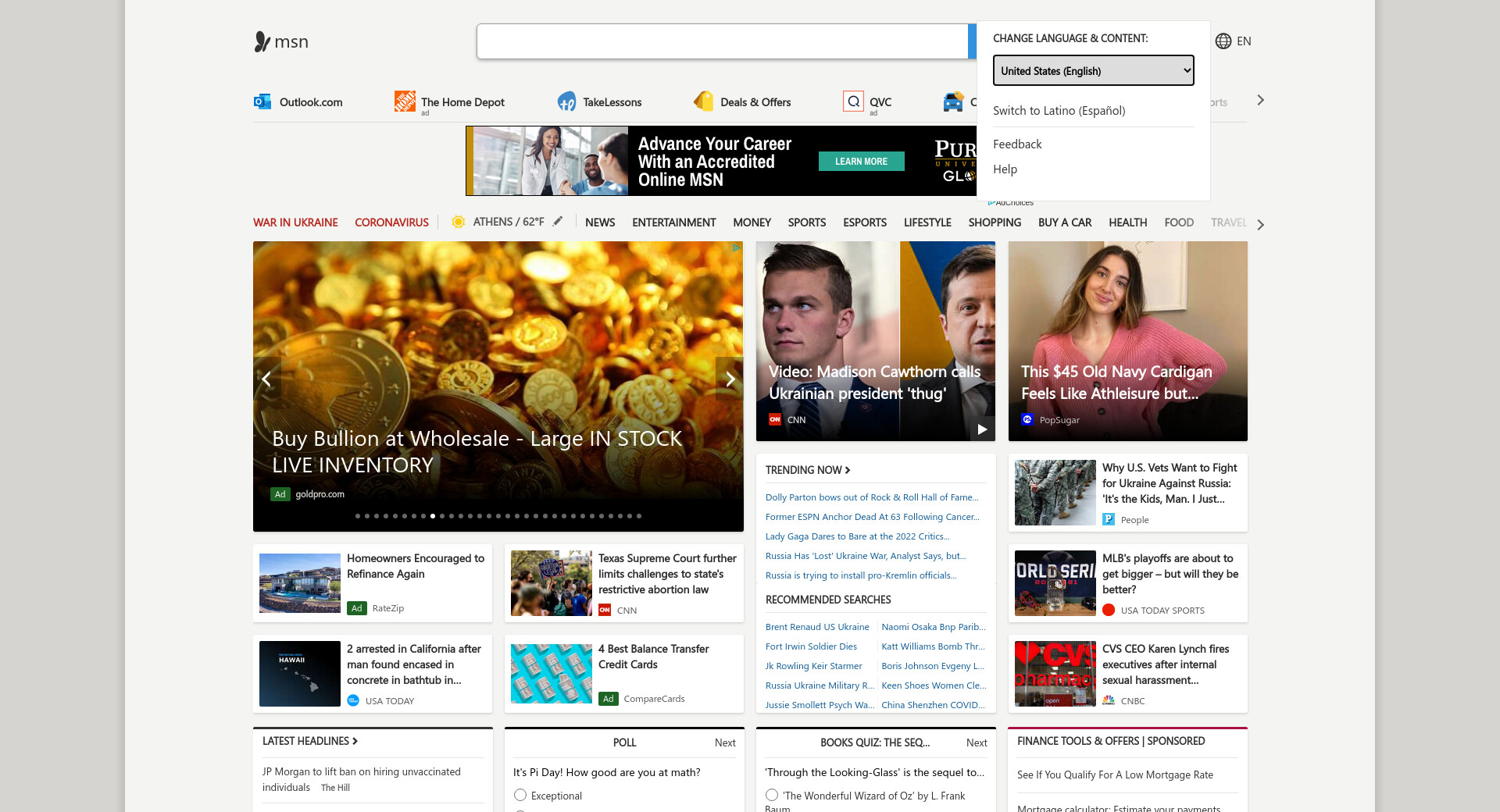Select the 'Exceptional' poll radio button
Viewport: 1500px width, 812px height.
[x=520, y=795]
